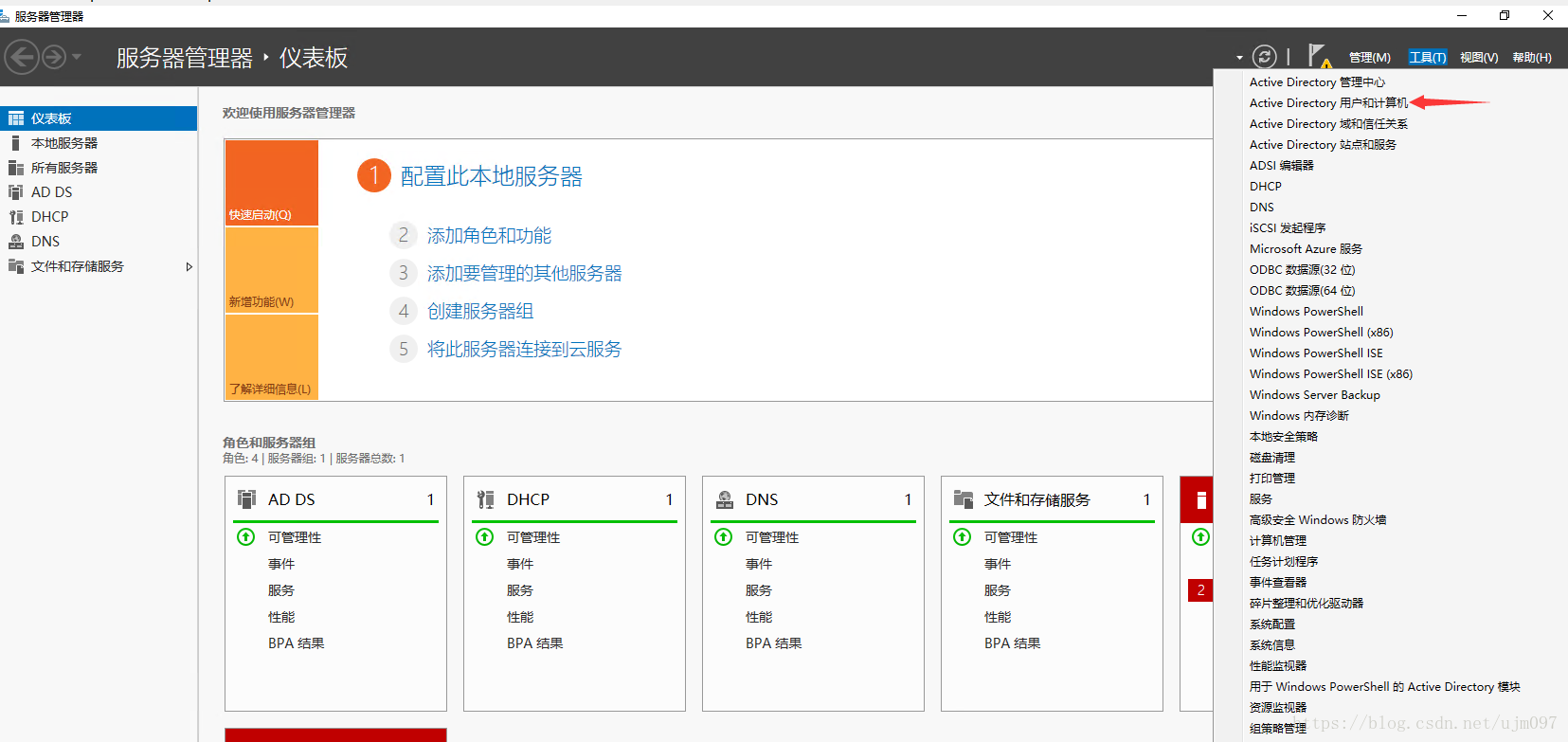Open the 管理(M) menu
The width and height of the screenshot is (1568, 742).
pyautogui.click(x=1370, y=58)
